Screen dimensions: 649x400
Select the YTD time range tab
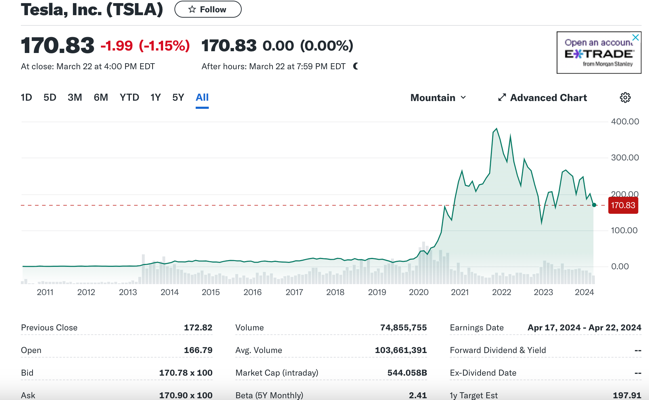(x=129, y=98)
